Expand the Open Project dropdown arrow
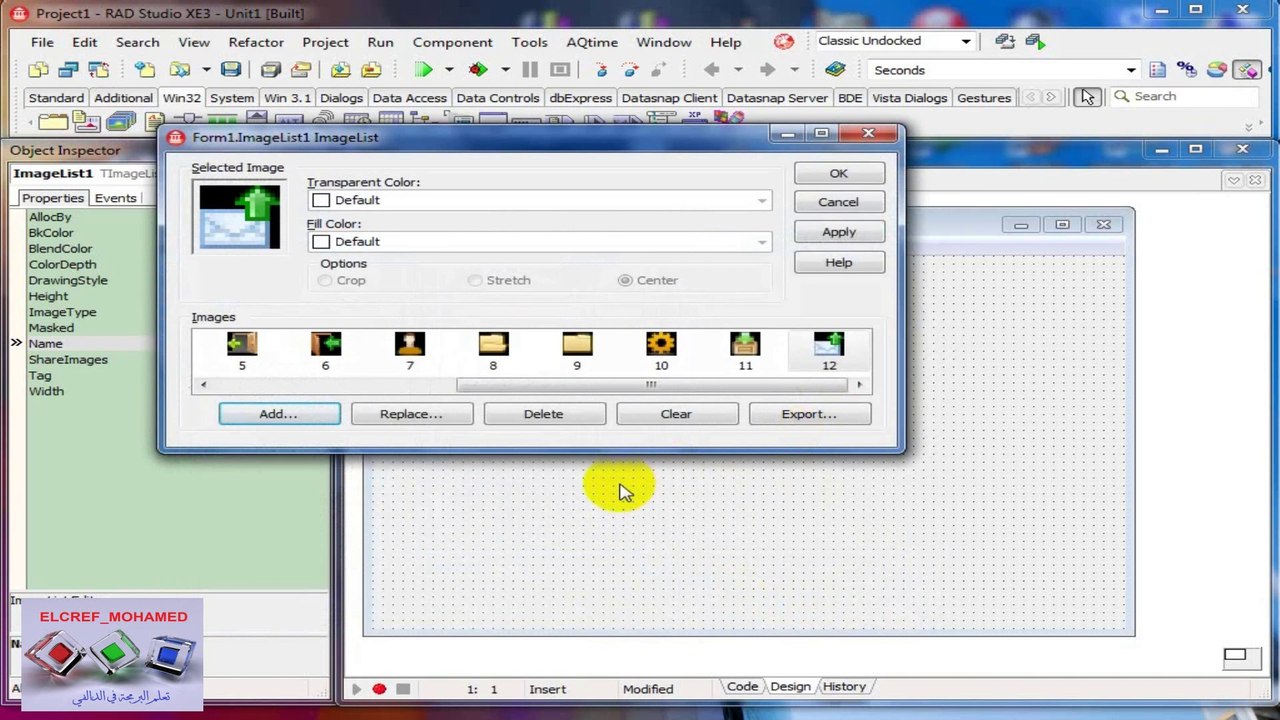This screenshot has height=720, width=1280. (x=206, y=70)
